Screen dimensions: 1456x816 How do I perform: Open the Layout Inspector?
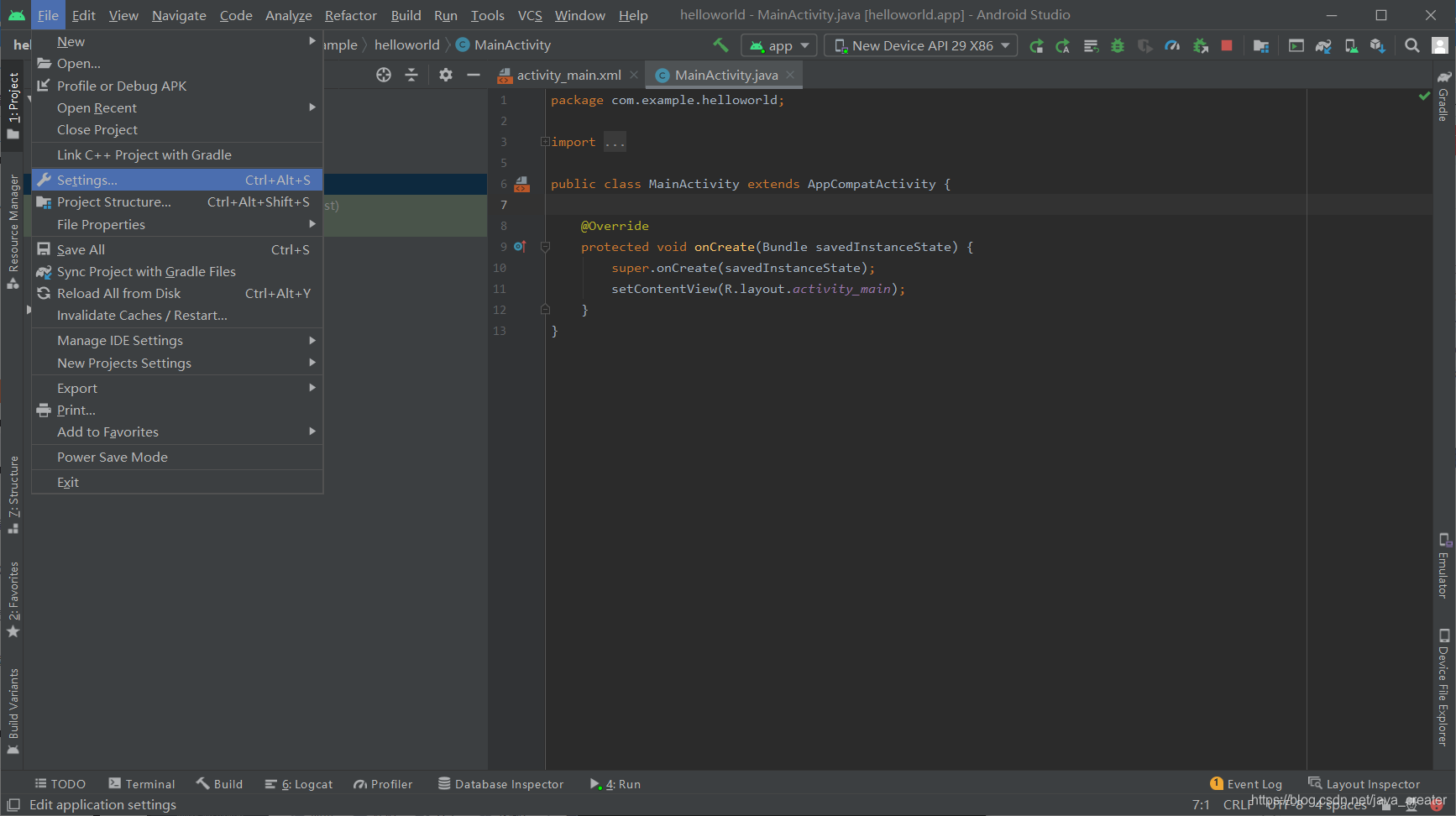point(1364,784)
